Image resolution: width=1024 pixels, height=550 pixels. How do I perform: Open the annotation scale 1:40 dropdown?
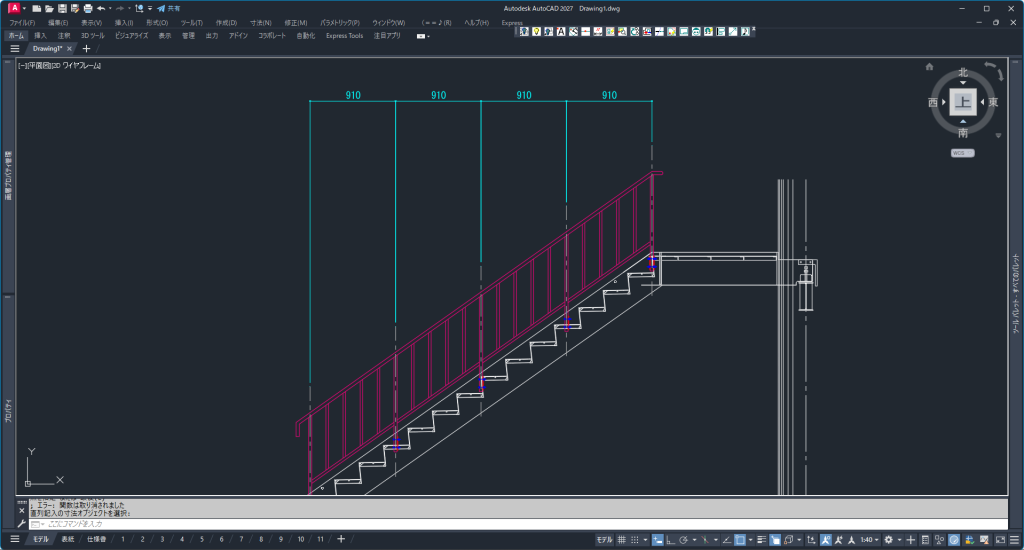pos(868,539)
